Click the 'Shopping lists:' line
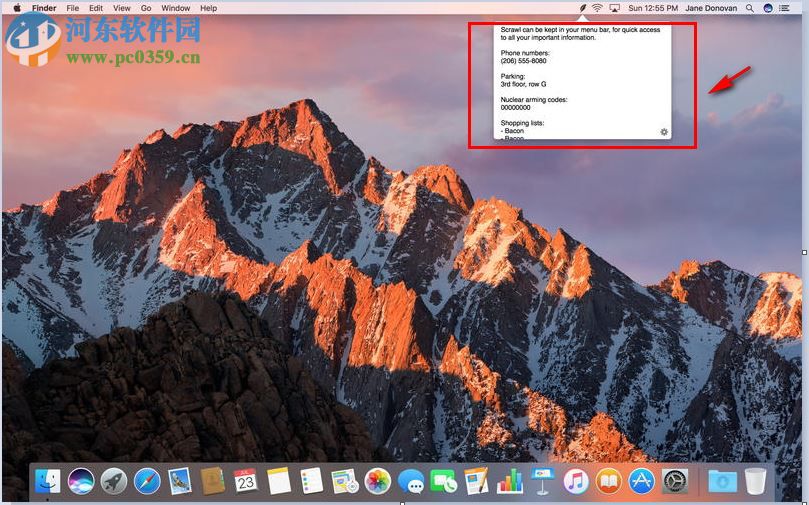Viewport: 809px width, 505px height. coord(522,123)
